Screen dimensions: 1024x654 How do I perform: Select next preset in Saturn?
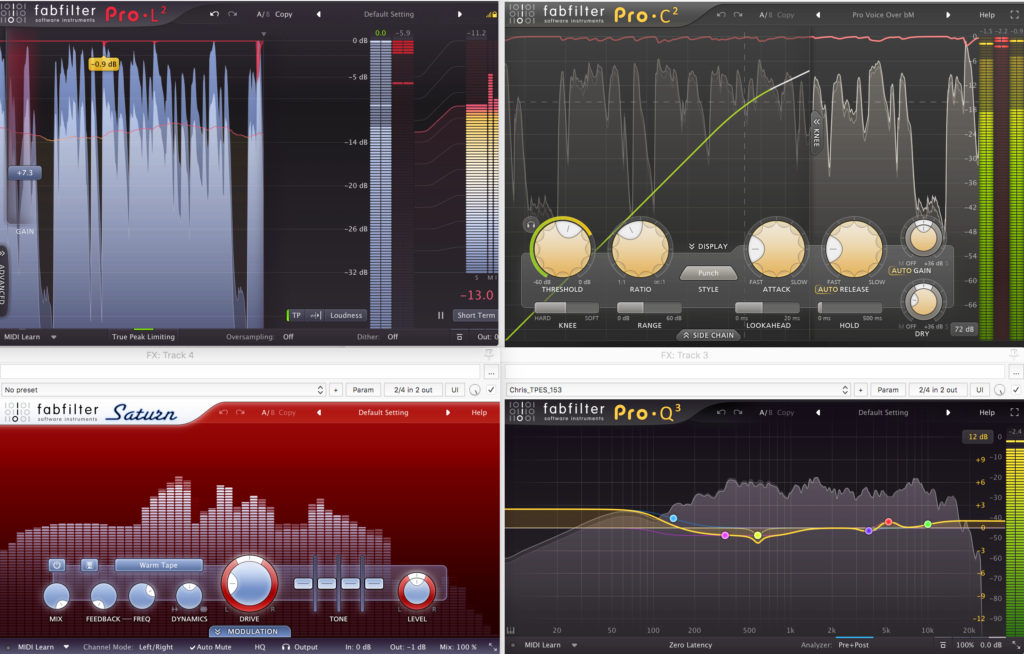pos(448,412)
